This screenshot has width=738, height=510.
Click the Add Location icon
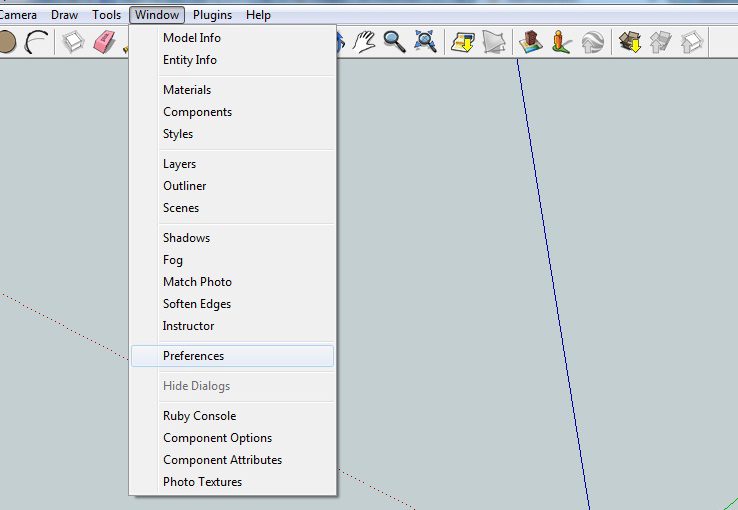462,42
